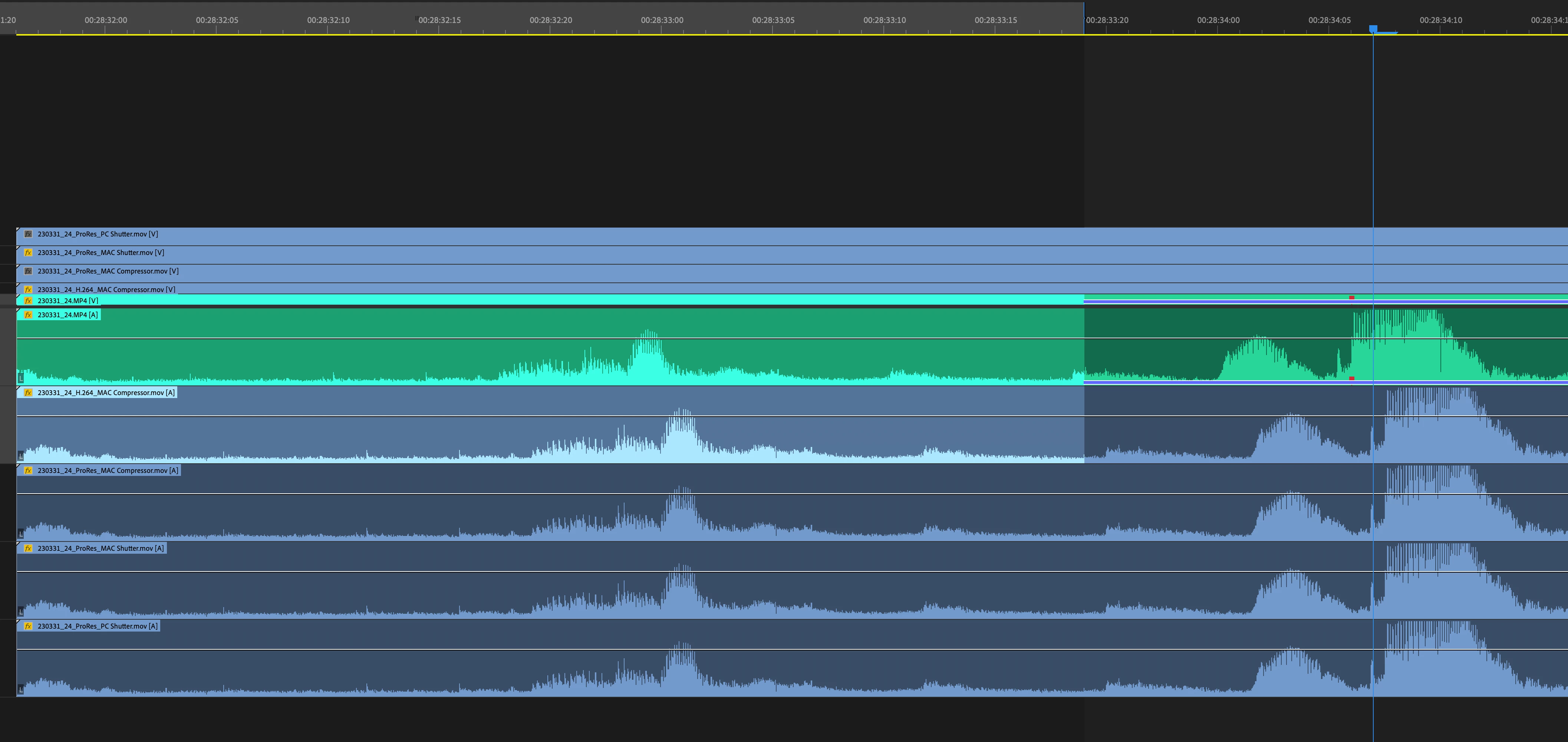Select the ProRes_PC Shutter.mov [A] clip label
Image resolution: width=1568 pixels, height=742 pixels.
click(98, 626)
